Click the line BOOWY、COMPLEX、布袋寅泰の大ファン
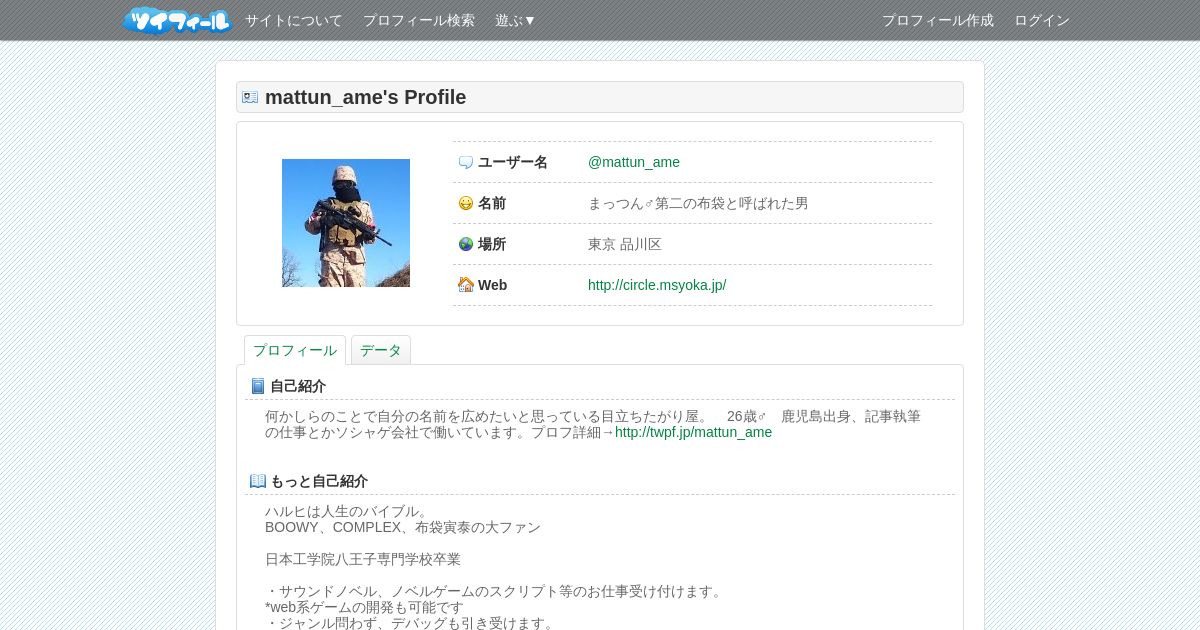1200x630 pixels. coord(403,527)
